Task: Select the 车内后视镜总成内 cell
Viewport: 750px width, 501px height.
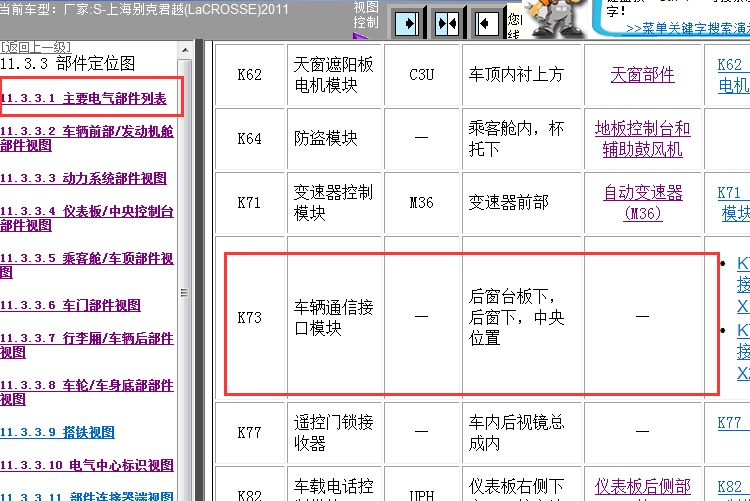Action: click(521, 433)
